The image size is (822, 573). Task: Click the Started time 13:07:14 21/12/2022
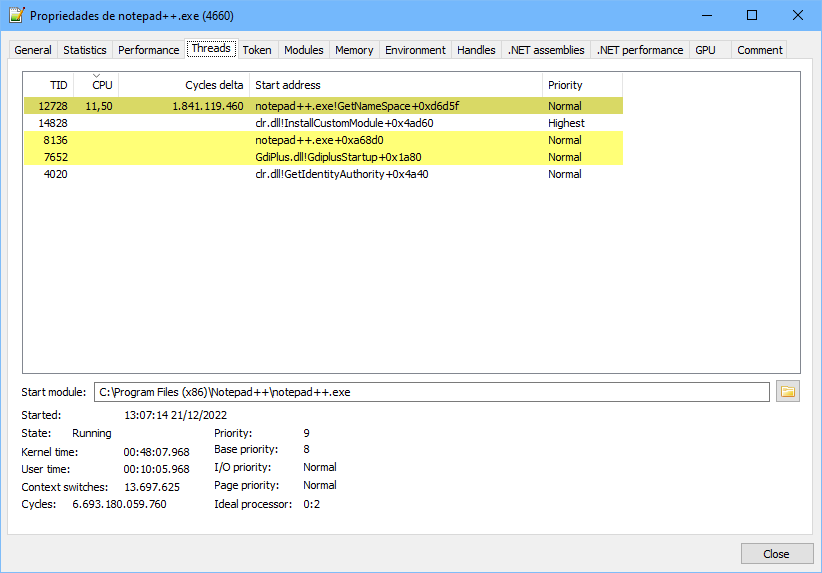tap(176, 415)
